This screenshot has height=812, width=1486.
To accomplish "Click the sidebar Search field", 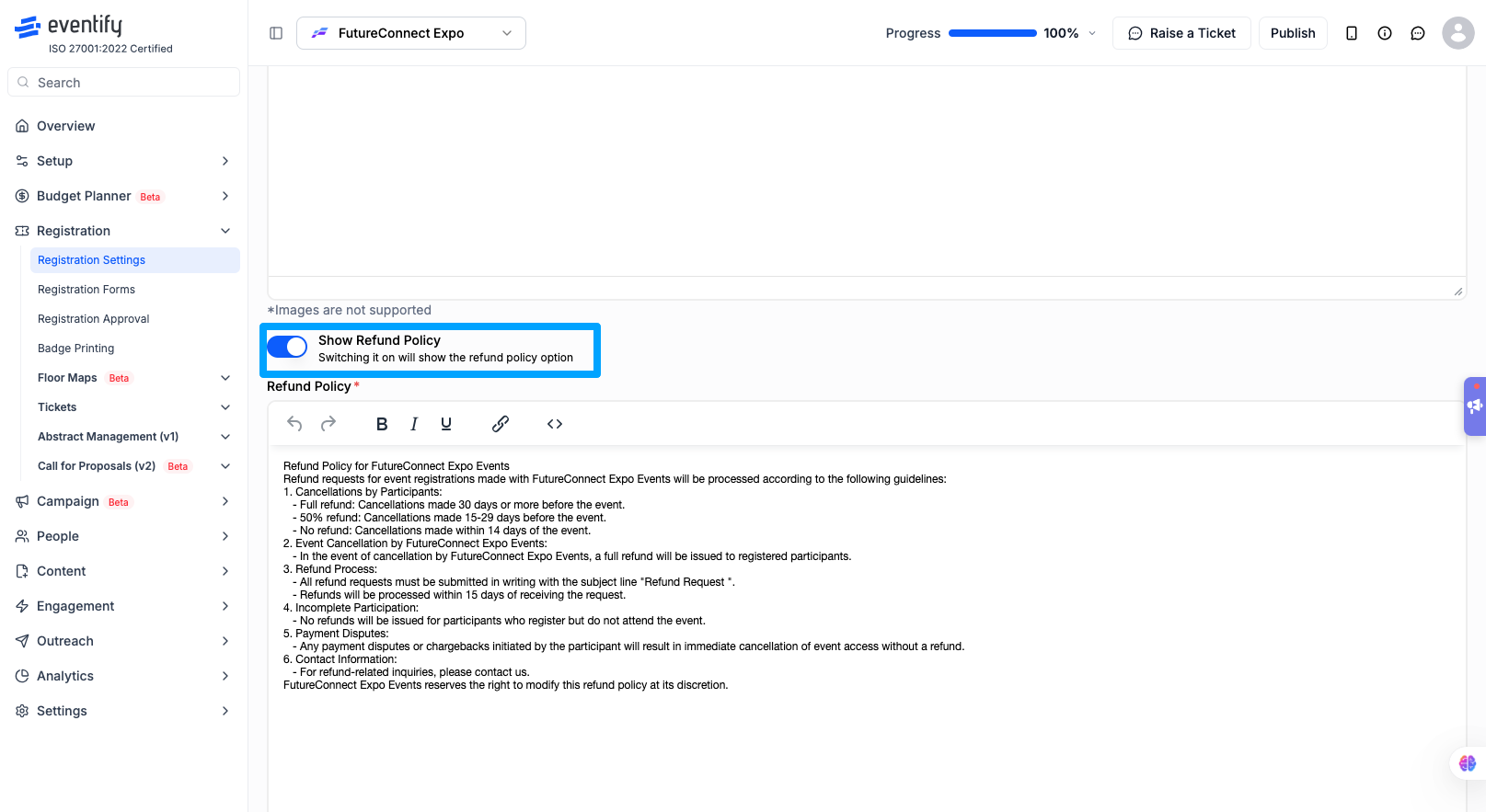I will point(123,82).
